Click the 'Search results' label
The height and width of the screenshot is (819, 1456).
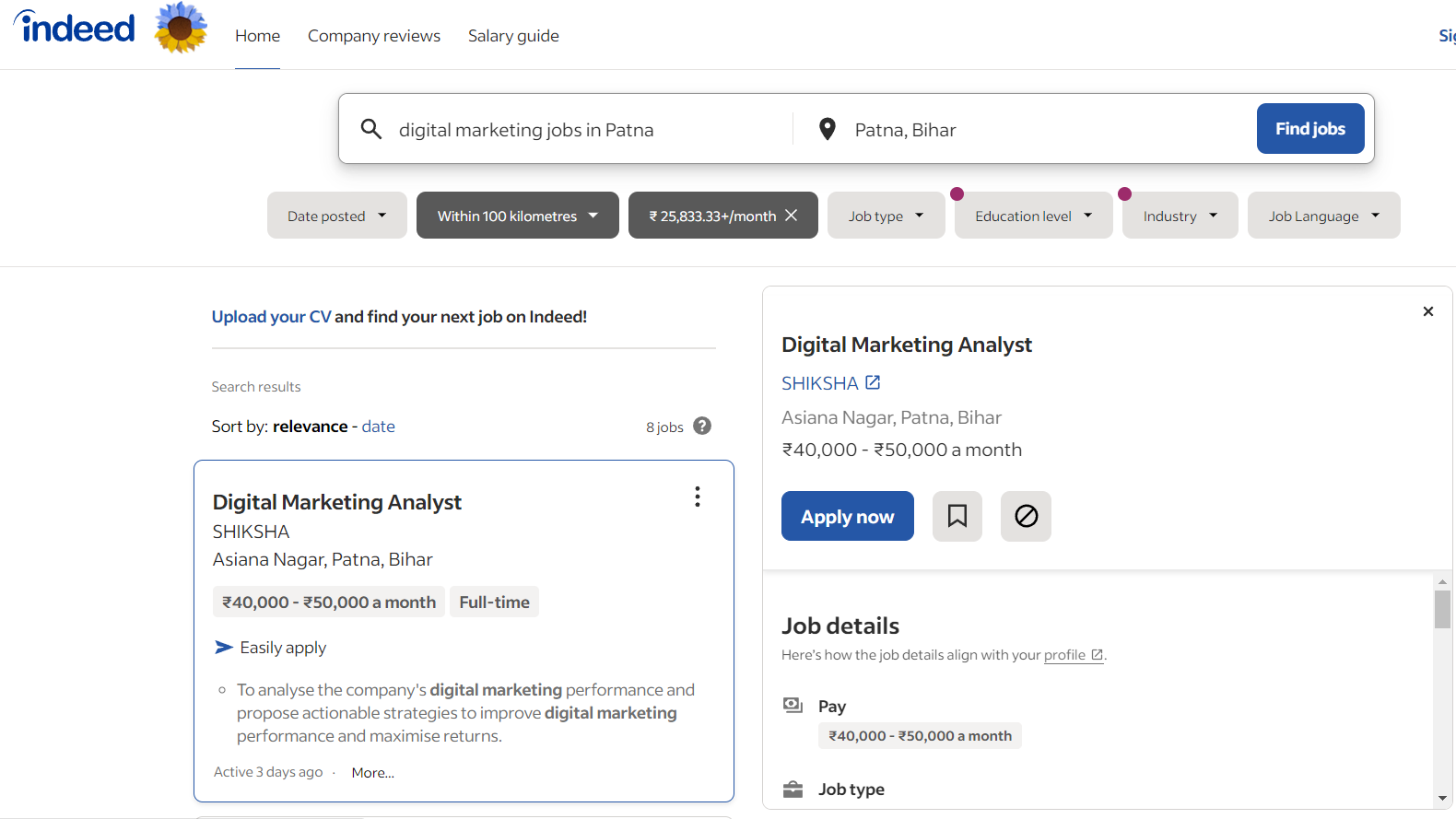click(256, 387)
